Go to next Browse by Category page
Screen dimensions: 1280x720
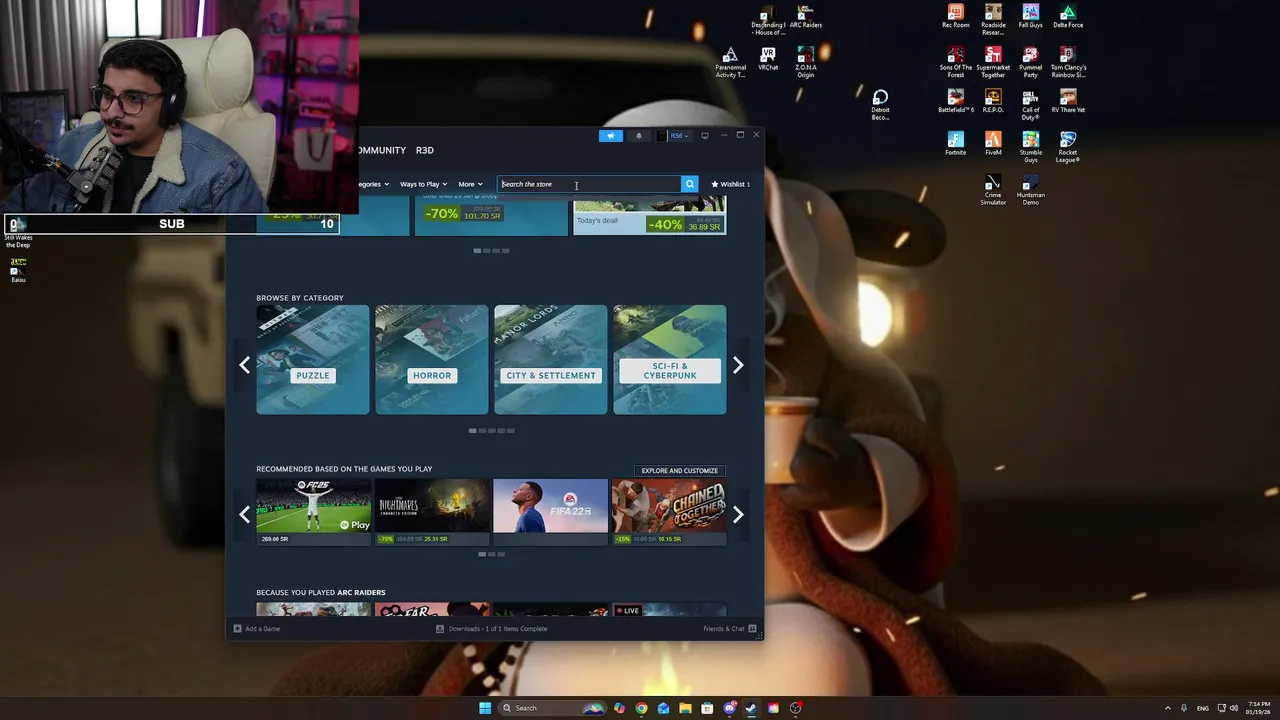click(x=738, y=365)
